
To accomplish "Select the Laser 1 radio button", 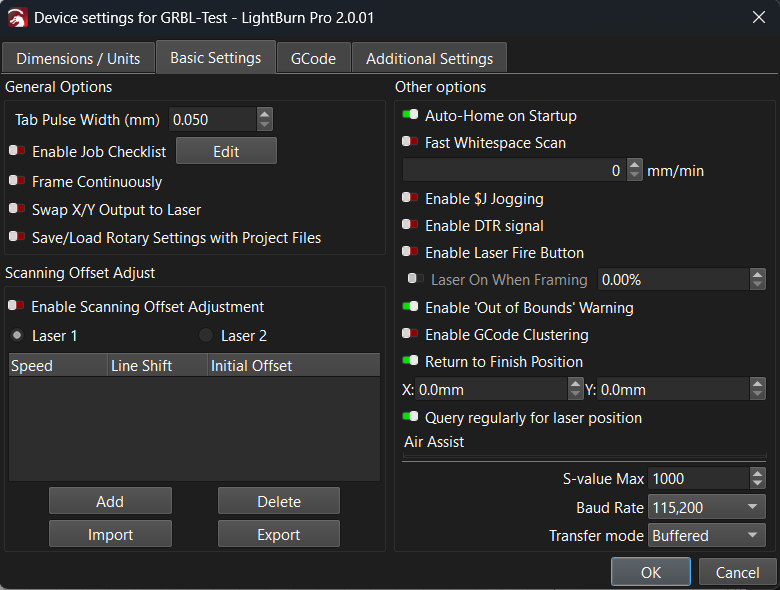I will [17, 335].
